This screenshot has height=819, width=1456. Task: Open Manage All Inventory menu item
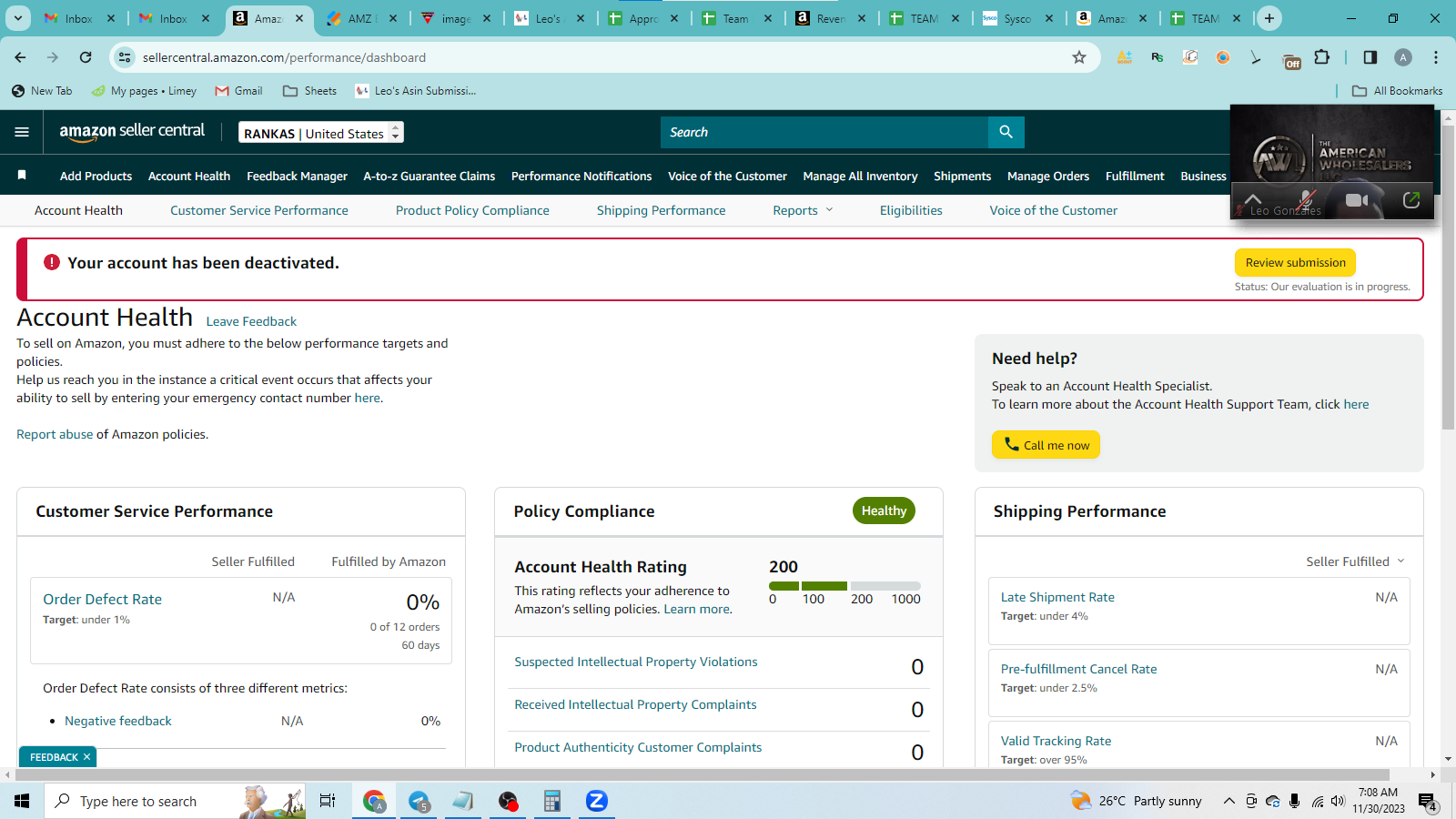click(x=860, y=177)
